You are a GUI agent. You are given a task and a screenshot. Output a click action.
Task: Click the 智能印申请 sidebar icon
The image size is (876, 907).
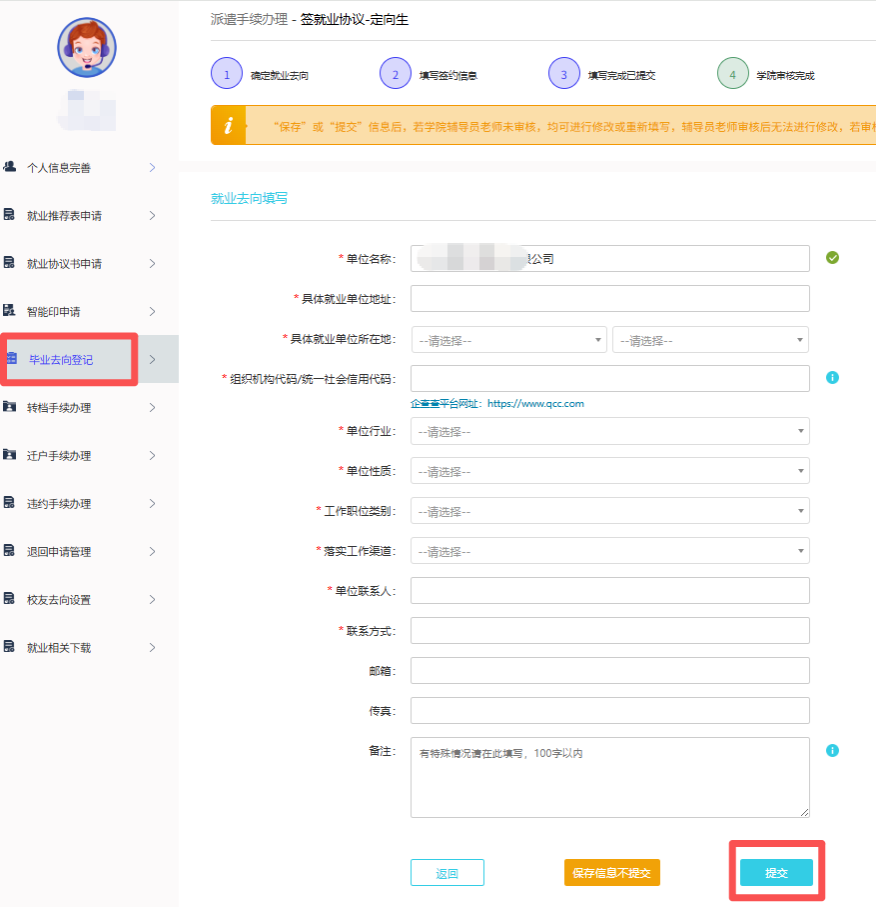10,311
